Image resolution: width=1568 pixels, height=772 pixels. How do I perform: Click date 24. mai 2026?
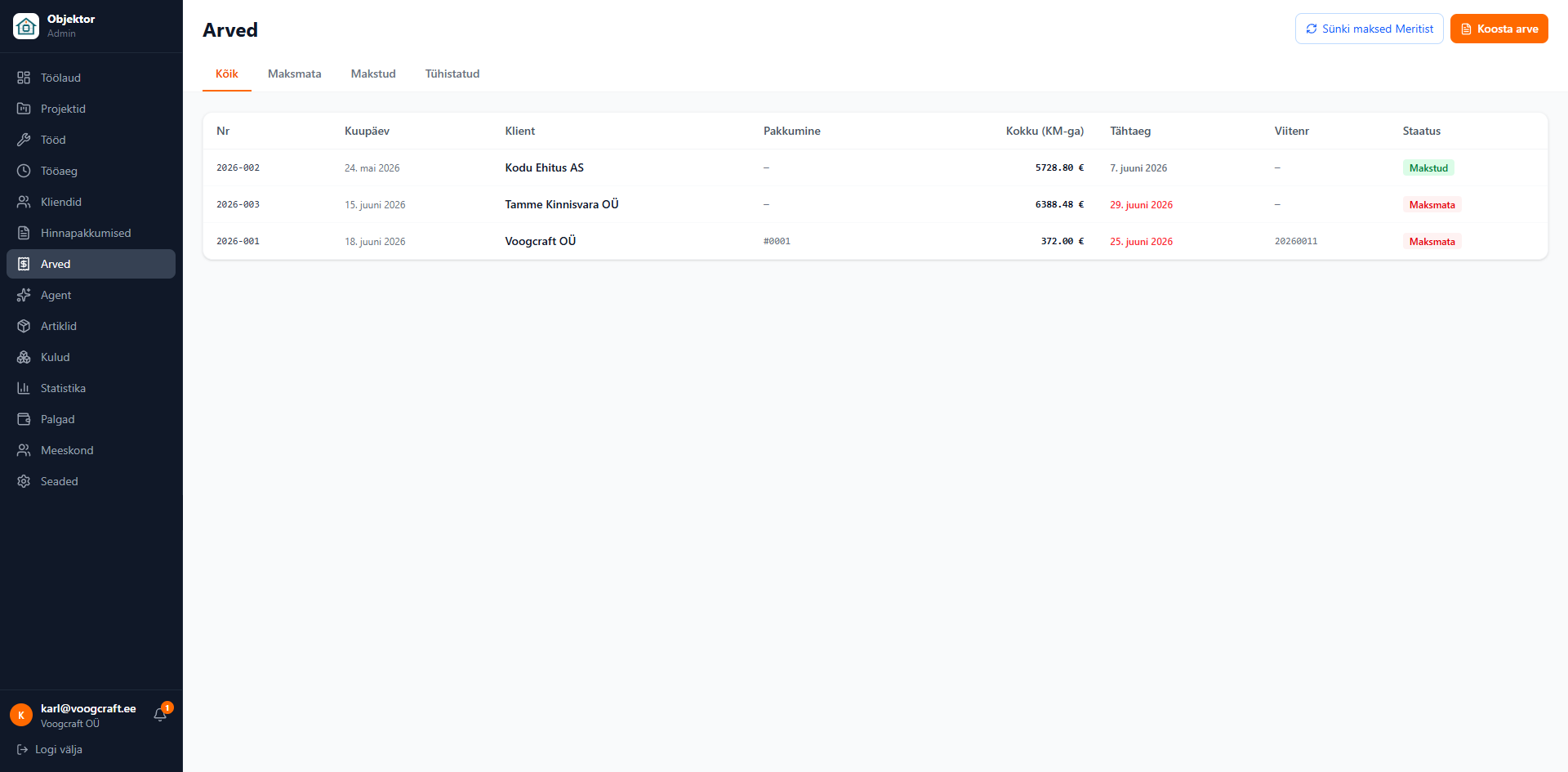[372, 167]
